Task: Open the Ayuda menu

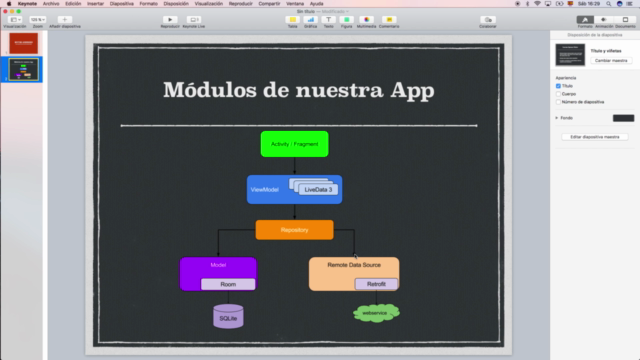Action: coord(316,4)
